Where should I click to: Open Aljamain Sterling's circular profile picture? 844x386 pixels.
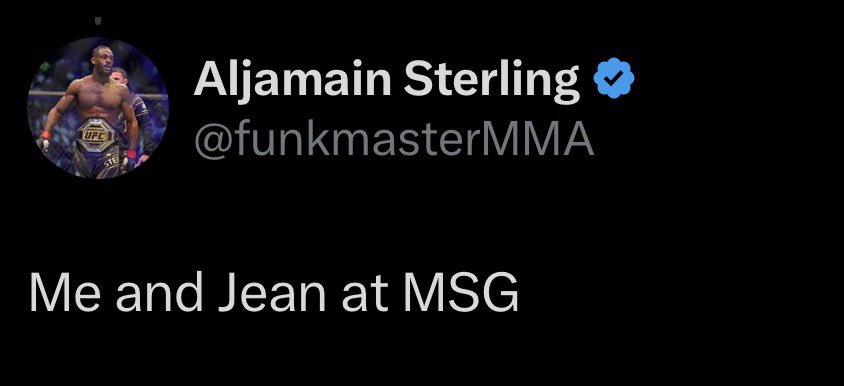point(97,108)
